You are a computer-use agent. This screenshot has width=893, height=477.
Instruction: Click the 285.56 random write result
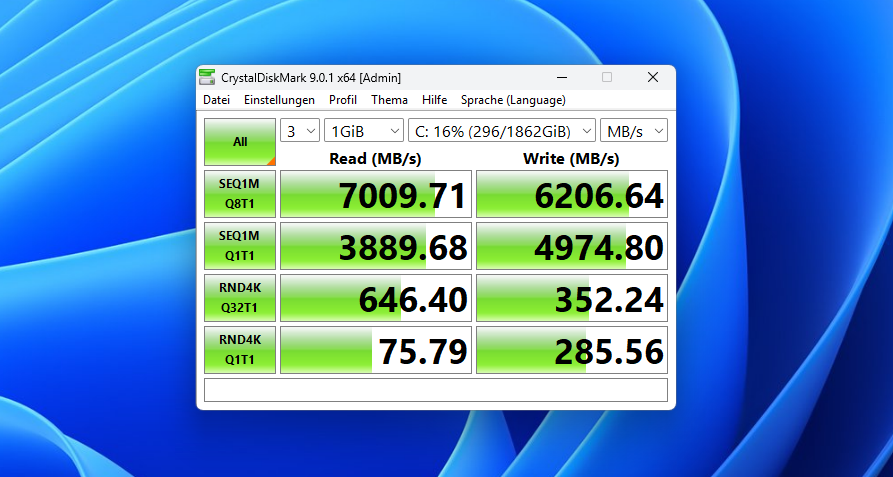pos(571,350)
